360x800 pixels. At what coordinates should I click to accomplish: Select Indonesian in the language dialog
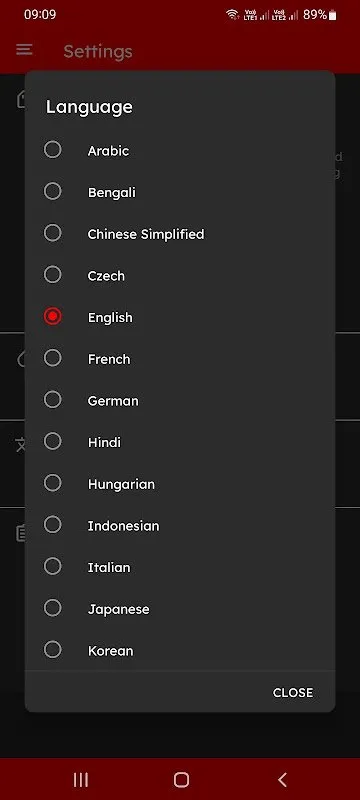53,525
